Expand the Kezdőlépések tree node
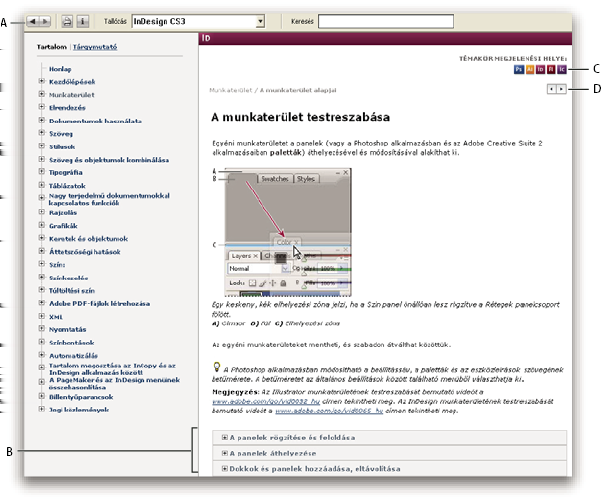This screenshot has width=602, height=502. (41, 81)
